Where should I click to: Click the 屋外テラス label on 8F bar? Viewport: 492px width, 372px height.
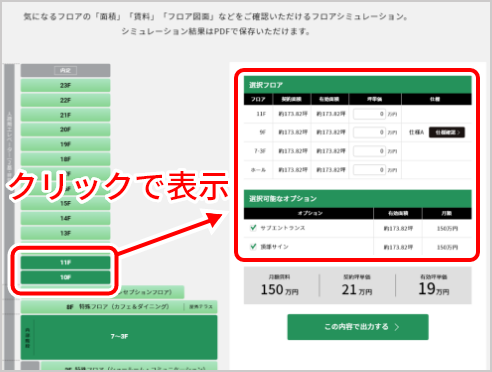201,306
